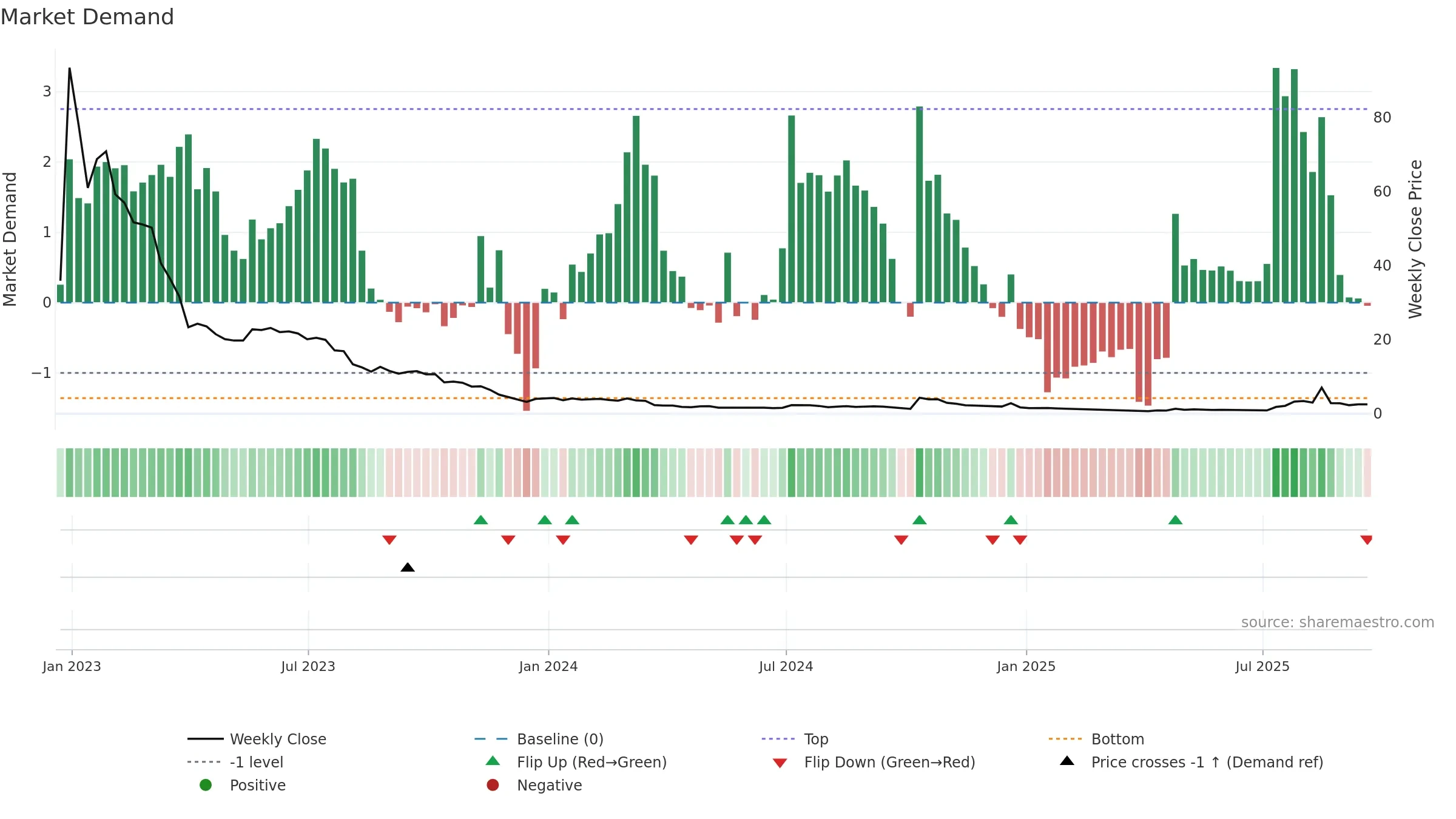
Task: Click the 20 tick on price axis
Action: click(x=1382, y=340)
